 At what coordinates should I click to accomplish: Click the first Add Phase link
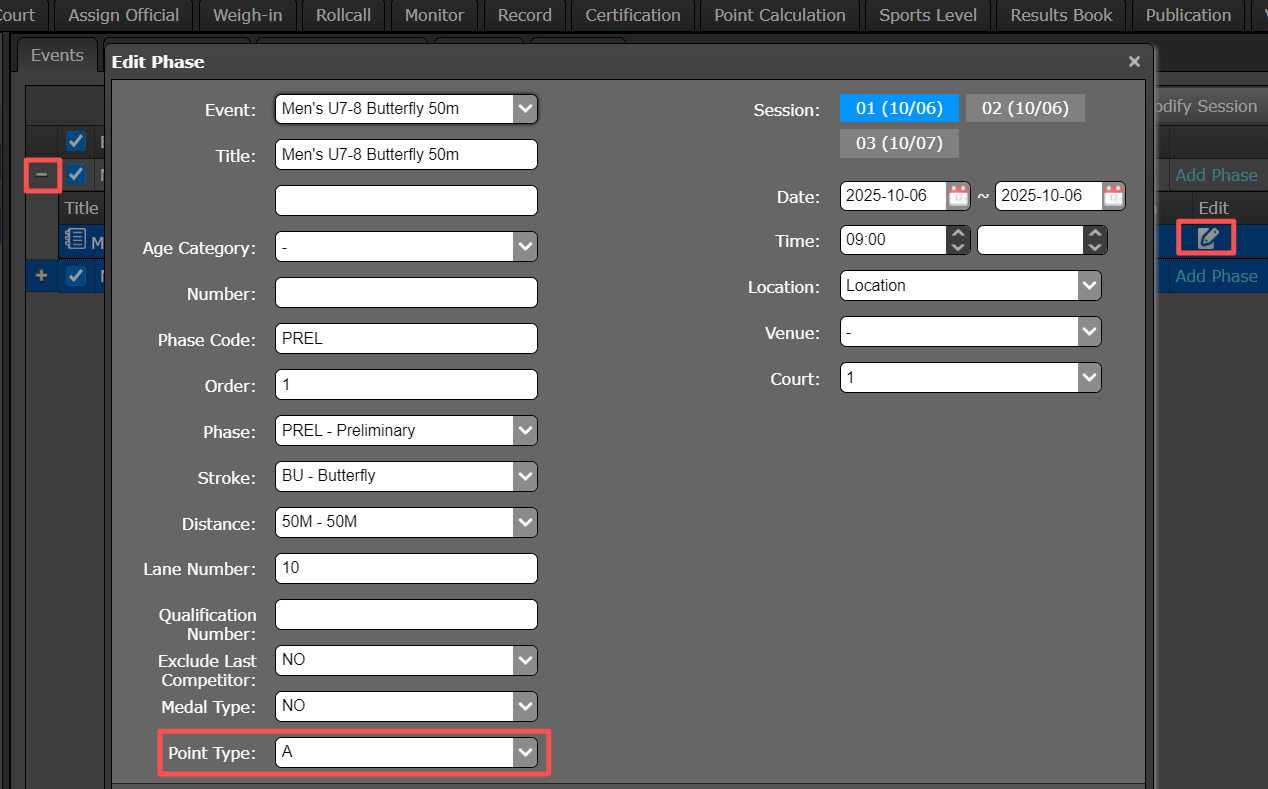(1215, 175)
